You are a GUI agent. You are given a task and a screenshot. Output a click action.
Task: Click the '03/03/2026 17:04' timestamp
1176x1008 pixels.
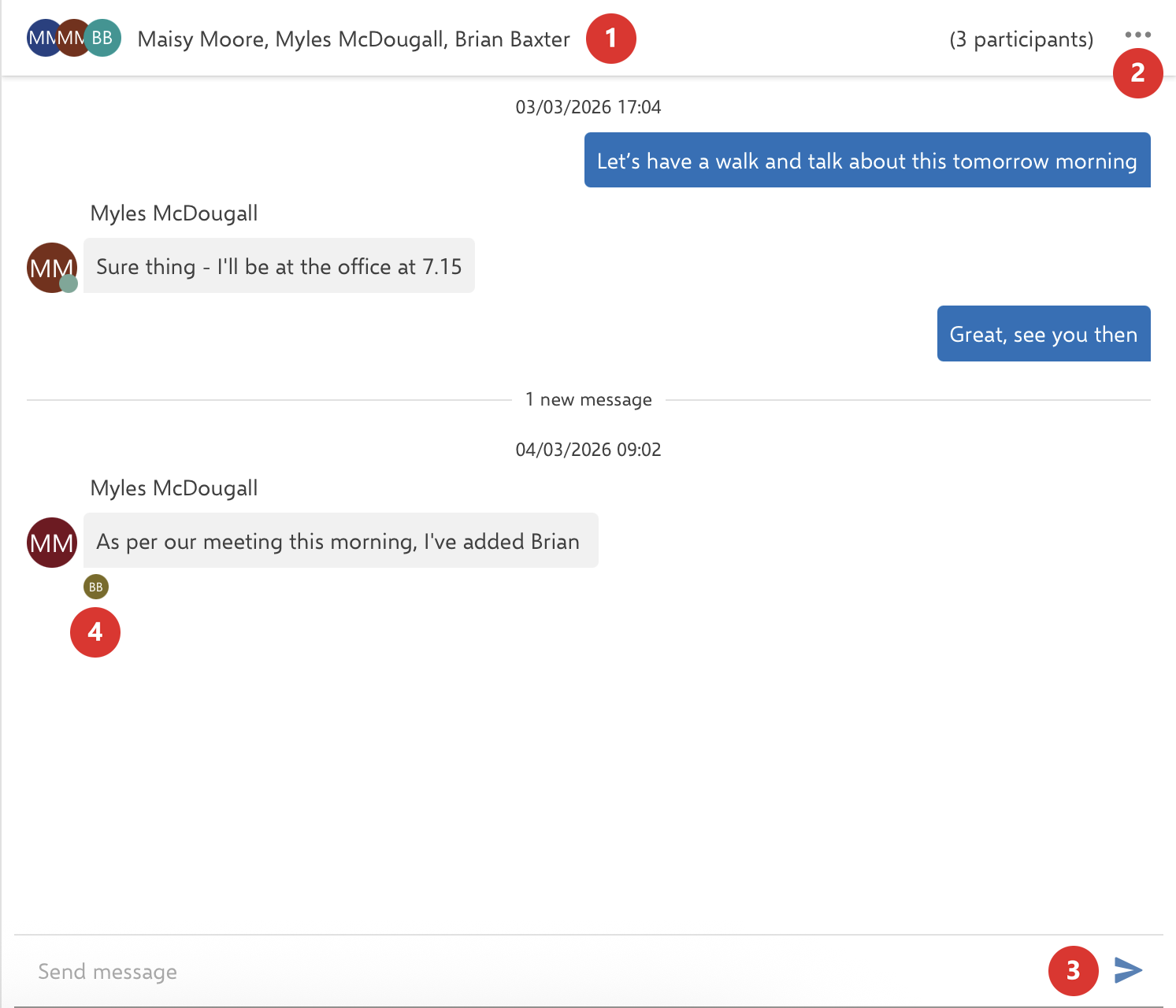tap(588, 107)
